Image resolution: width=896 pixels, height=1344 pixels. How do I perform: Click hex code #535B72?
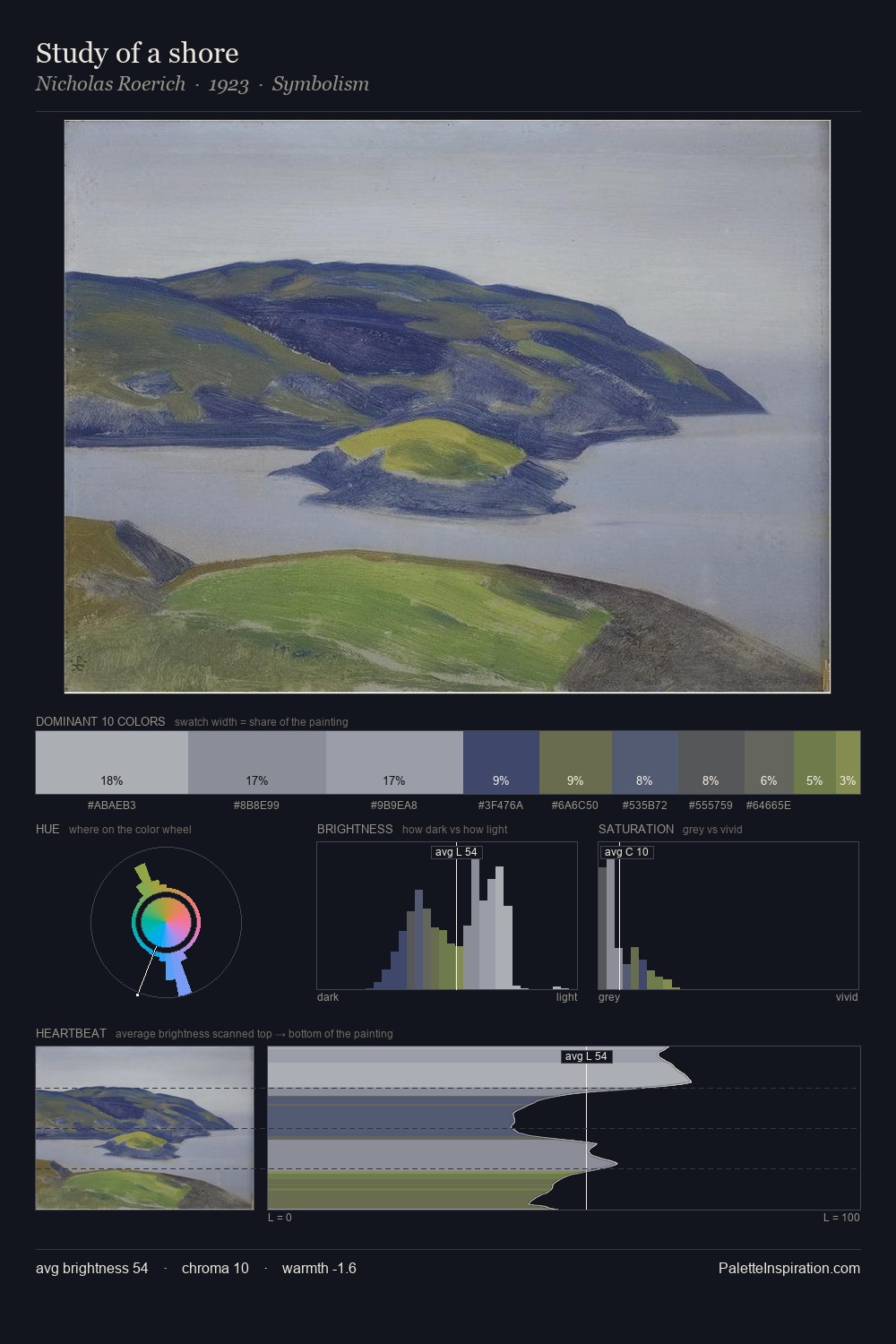pyautogui.click(x=644, y=806)
